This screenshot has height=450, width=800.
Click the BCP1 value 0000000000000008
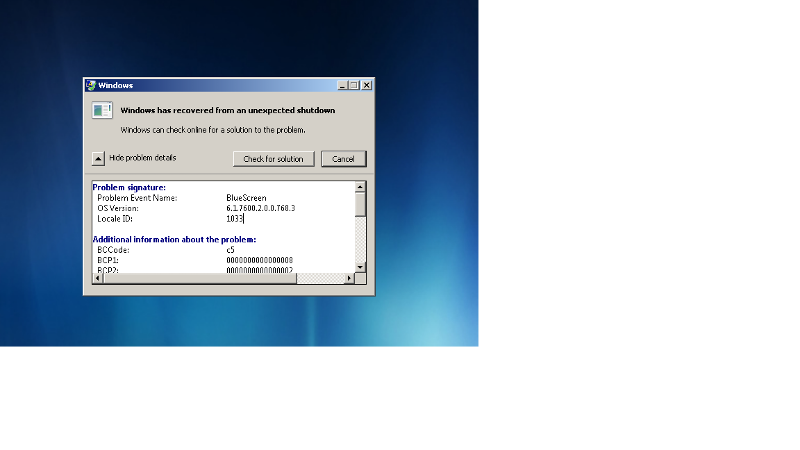pos(260,260)
